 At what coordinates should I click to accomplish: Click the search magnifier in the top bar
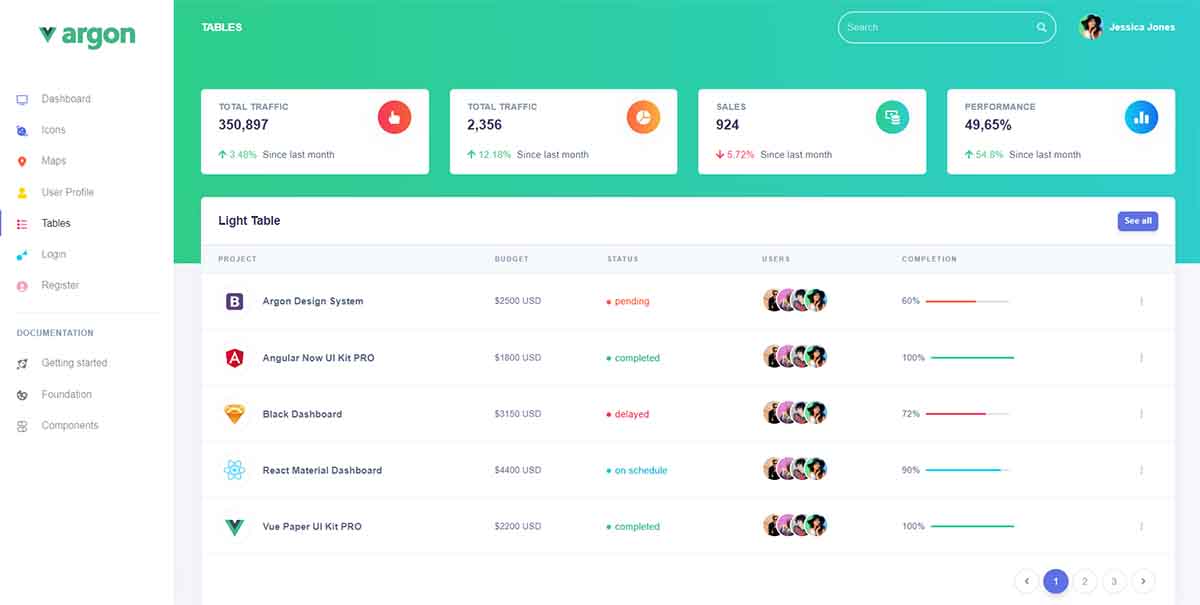tap(1040, 27)
